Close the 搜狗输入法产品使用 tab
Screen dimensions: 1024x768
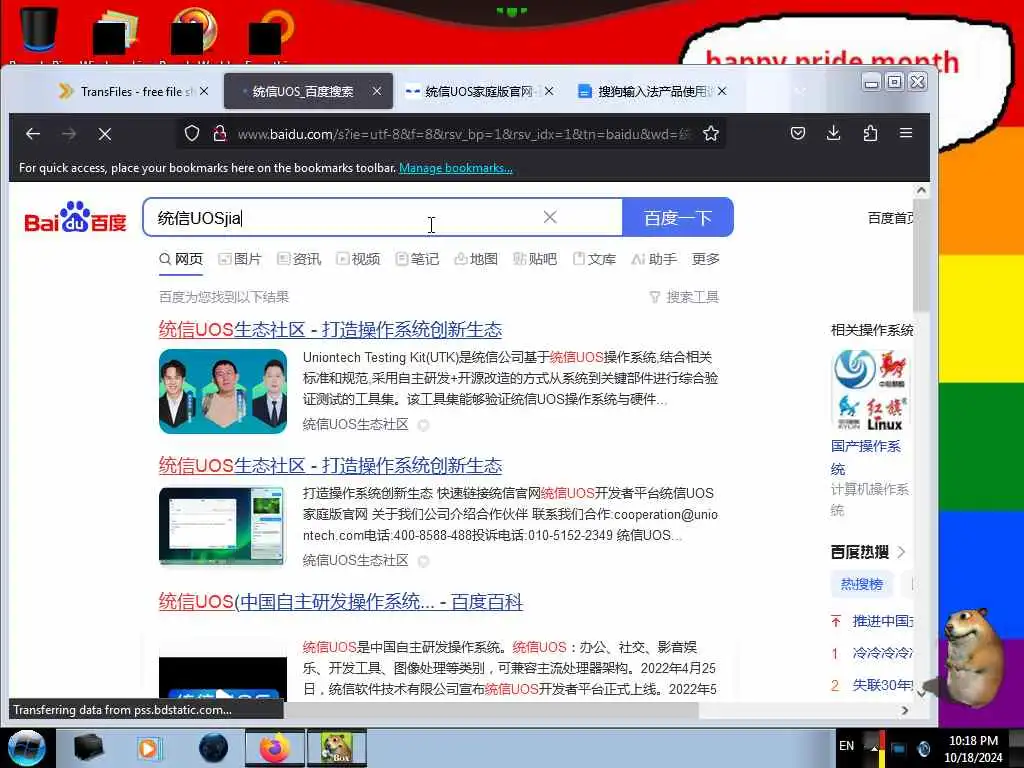[722, 91]
